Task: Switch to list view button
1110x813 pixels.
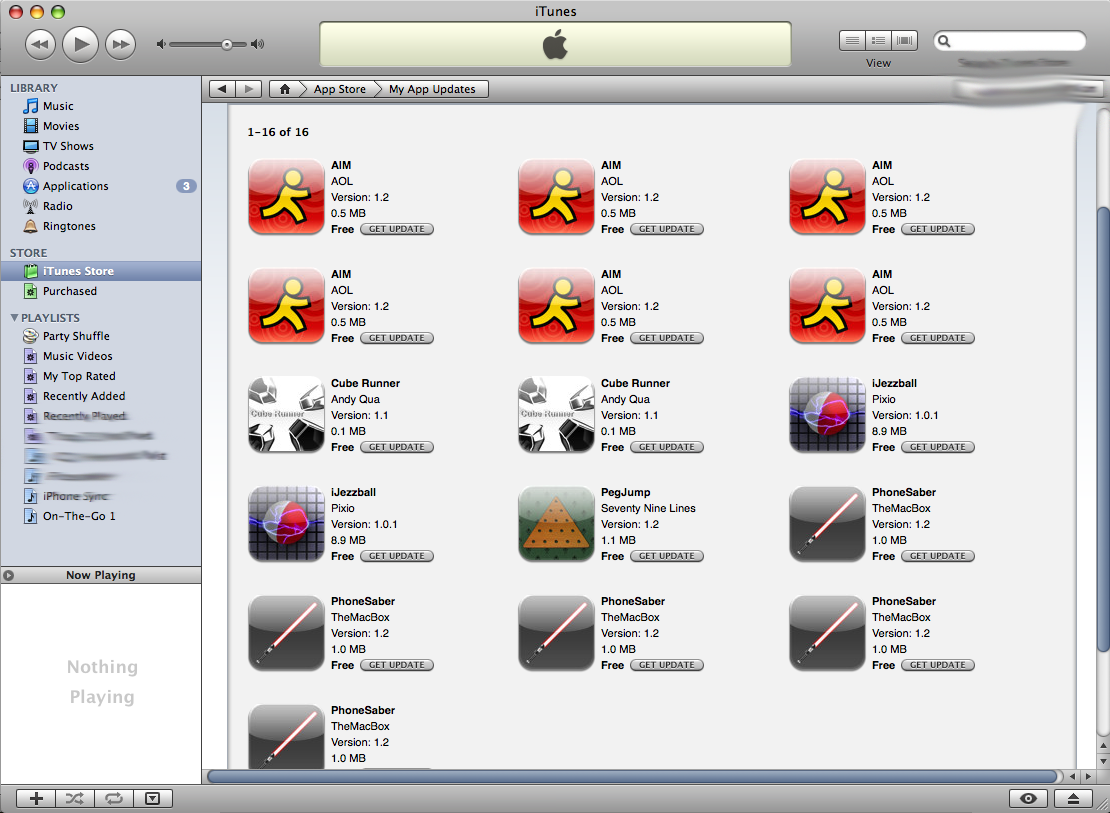Action: (x=852, y=41)
